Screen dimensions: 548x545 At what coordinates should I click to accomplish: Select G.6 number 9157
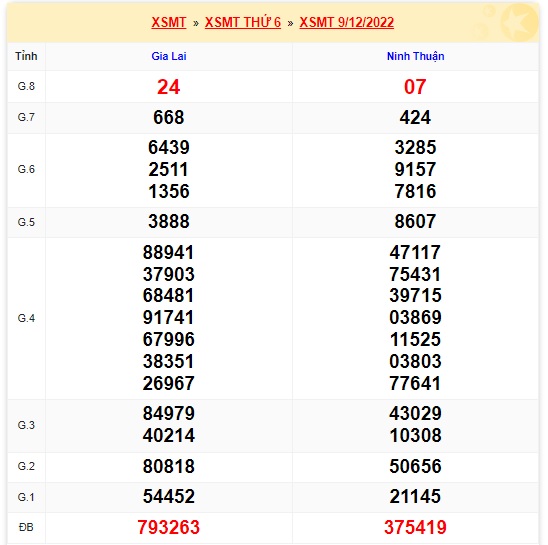click(x=415, y=170)
